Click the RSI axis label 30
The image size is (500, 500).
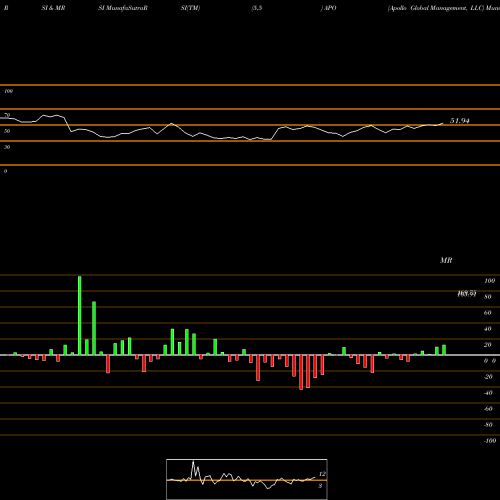pos(7,147)
